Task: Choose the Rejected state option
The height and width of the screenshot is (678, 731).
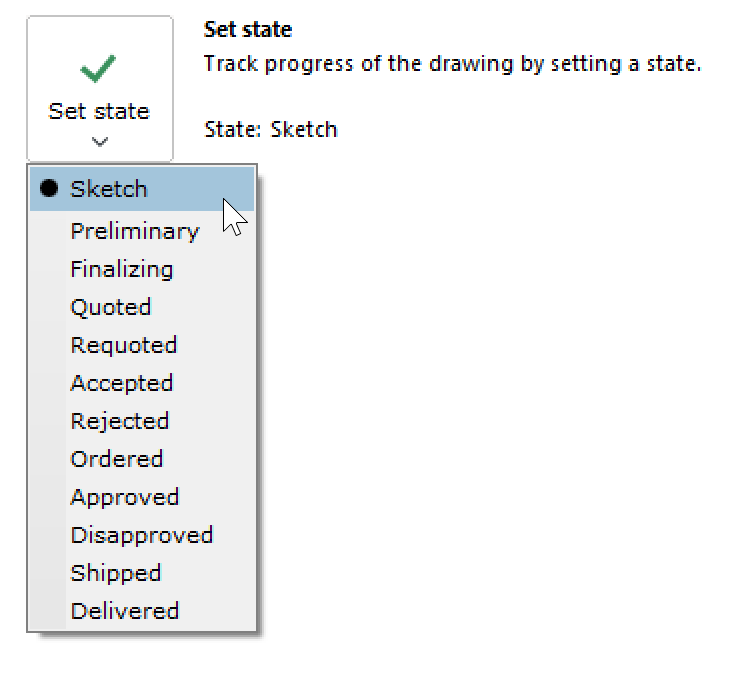Action: tap(119, 421)
